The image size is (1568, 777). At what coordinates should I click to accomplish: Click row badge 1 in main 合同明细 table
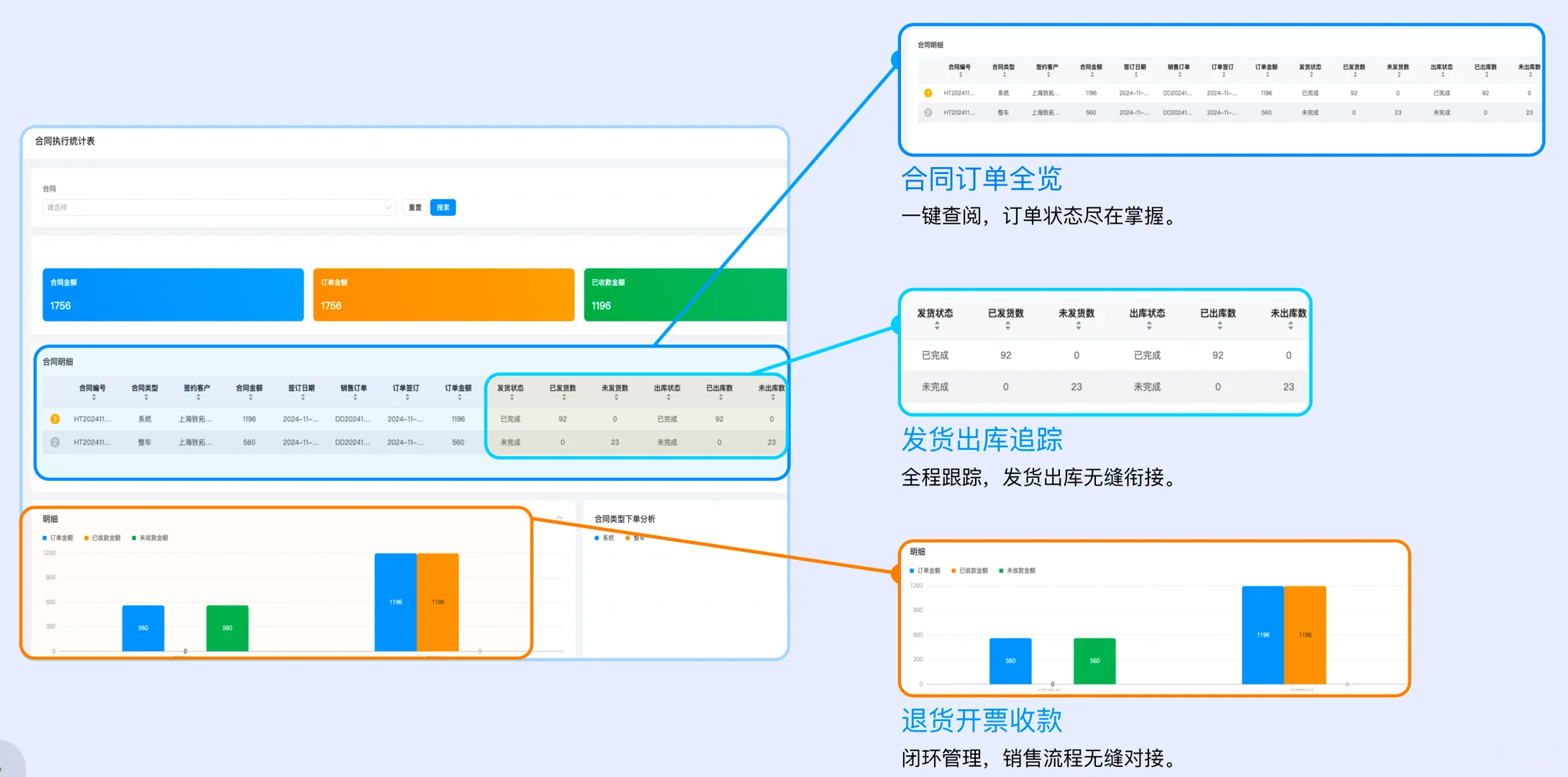[55, 419]
